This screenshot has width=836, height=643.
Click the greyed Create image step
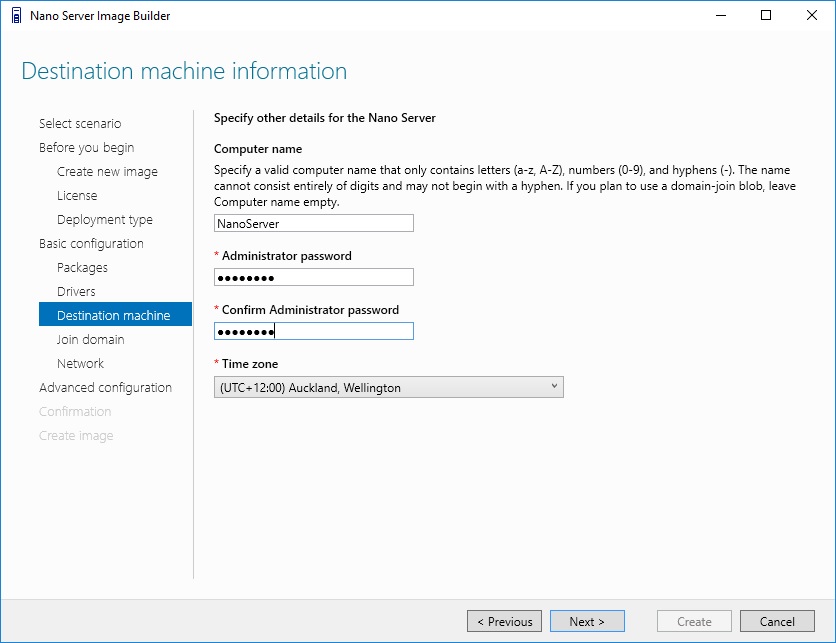(76, 436)
